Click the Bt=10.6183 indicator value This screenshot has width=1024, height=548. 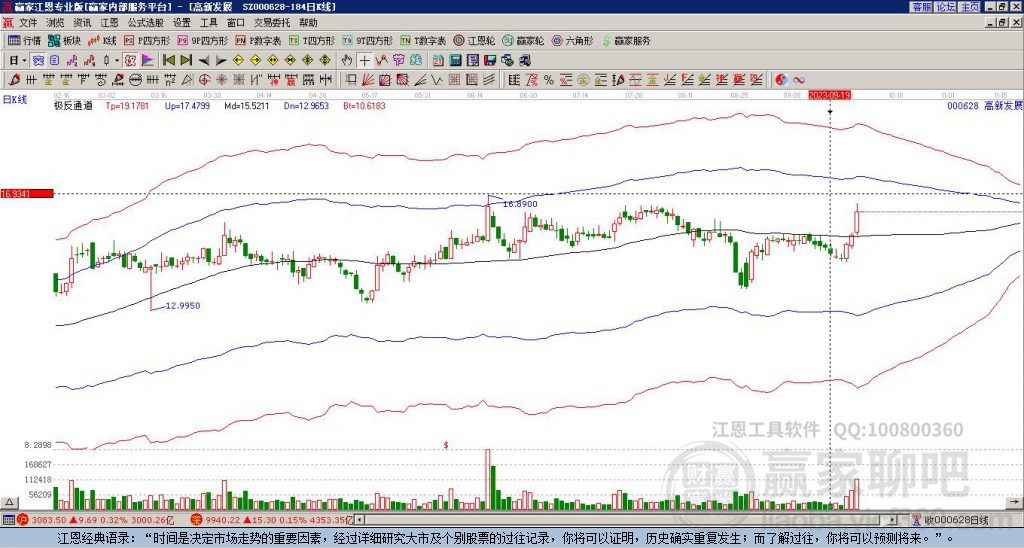[364, 105]
